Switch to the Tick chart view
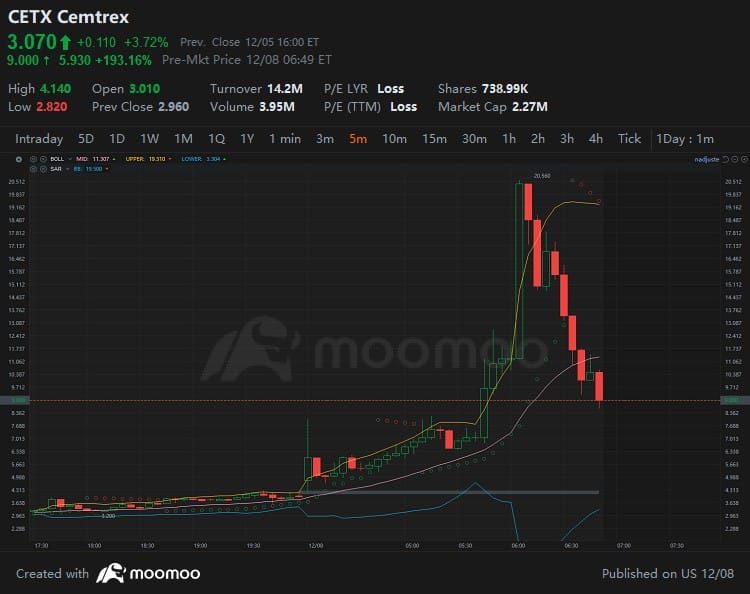Image resolution: width=750 pixels, height=594 pixels. coord(629,139)
